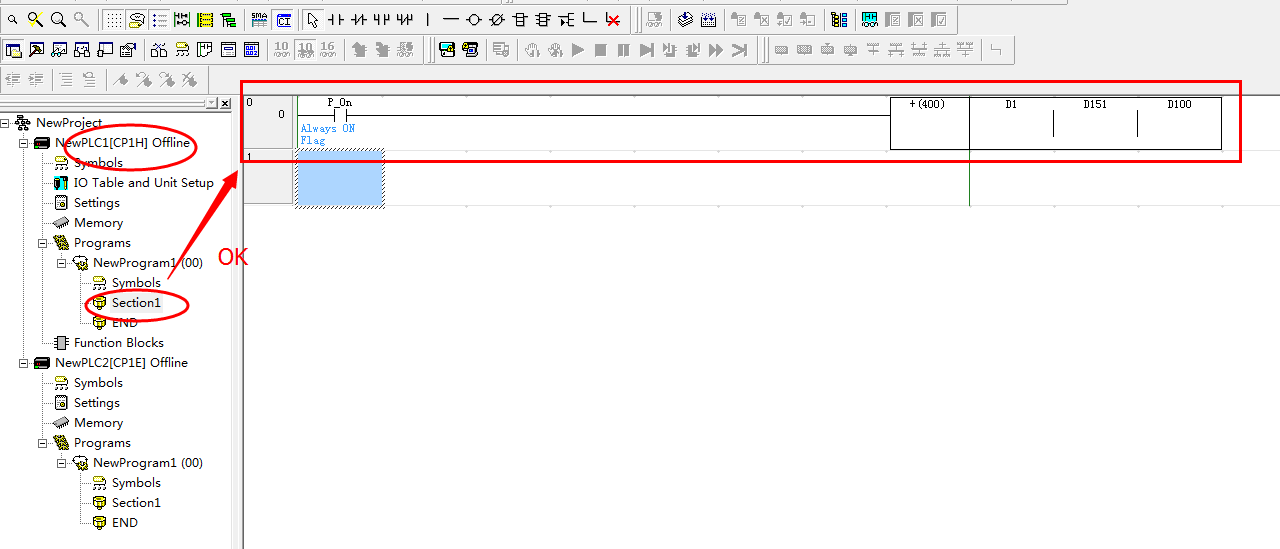Insert a new normally open contact

(336, 19)
